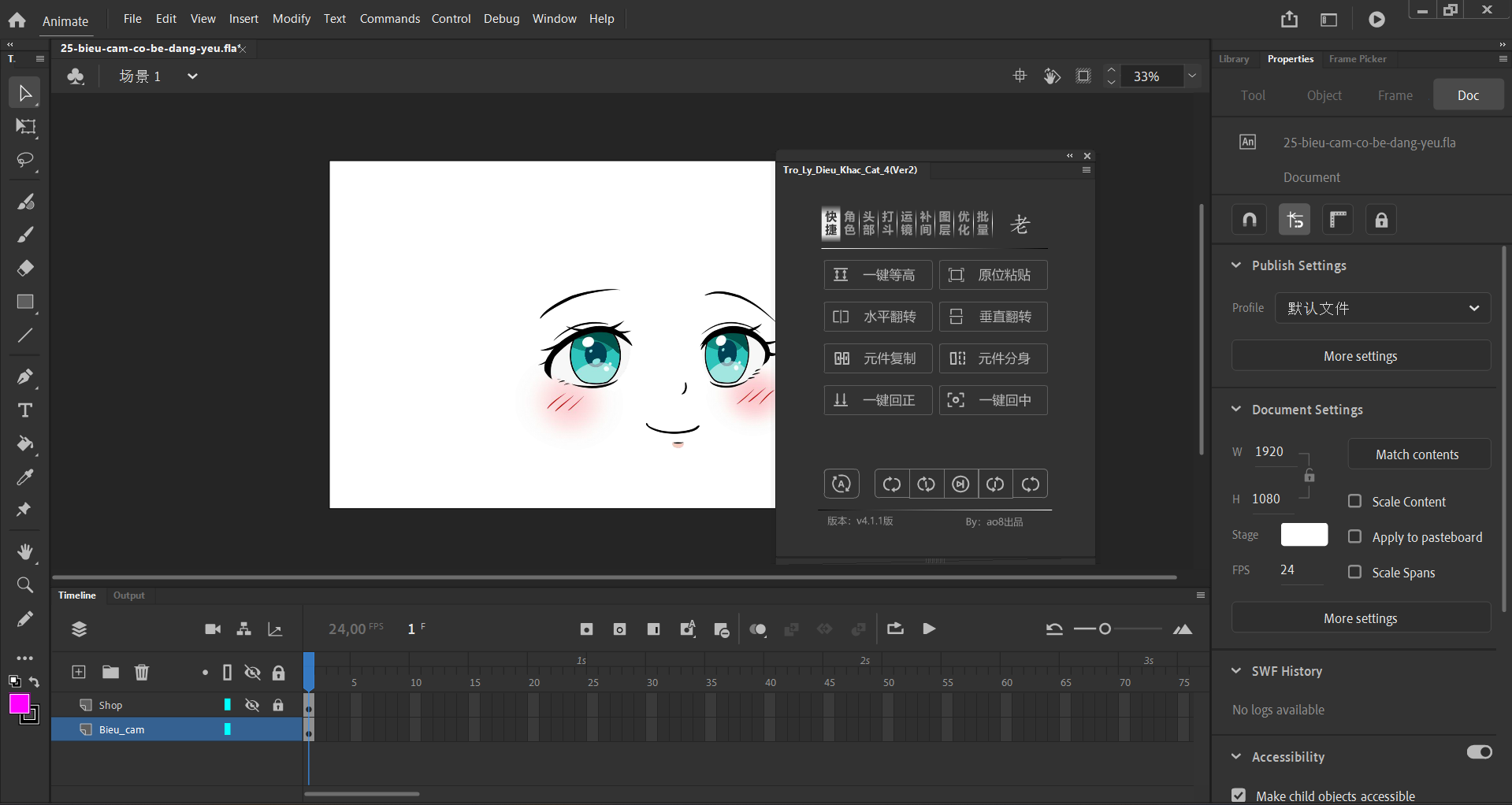Click the new layer icon in Timeline
1512x805 pixels.
point(79,672)
